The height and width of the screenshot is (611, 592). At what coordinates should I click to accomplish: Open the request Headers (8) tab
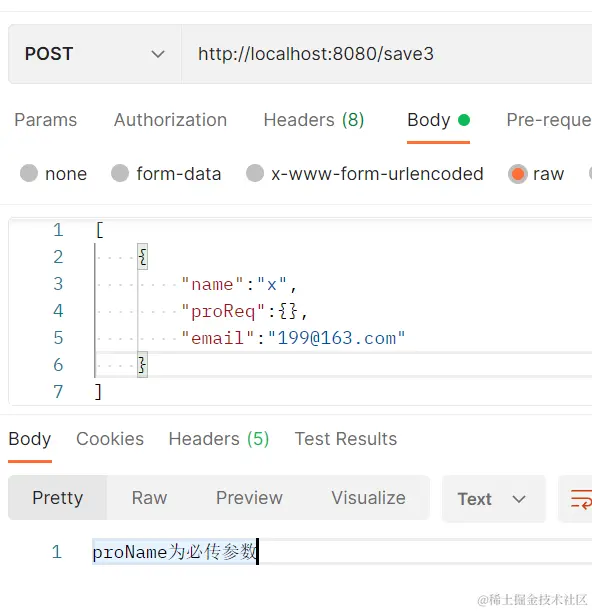tap(314, 120)
